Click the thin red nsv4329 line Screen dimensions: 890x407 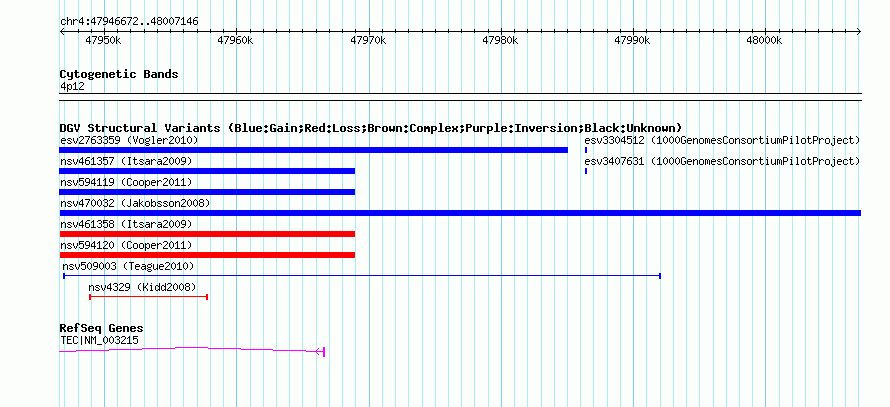[x=149, y=297]
